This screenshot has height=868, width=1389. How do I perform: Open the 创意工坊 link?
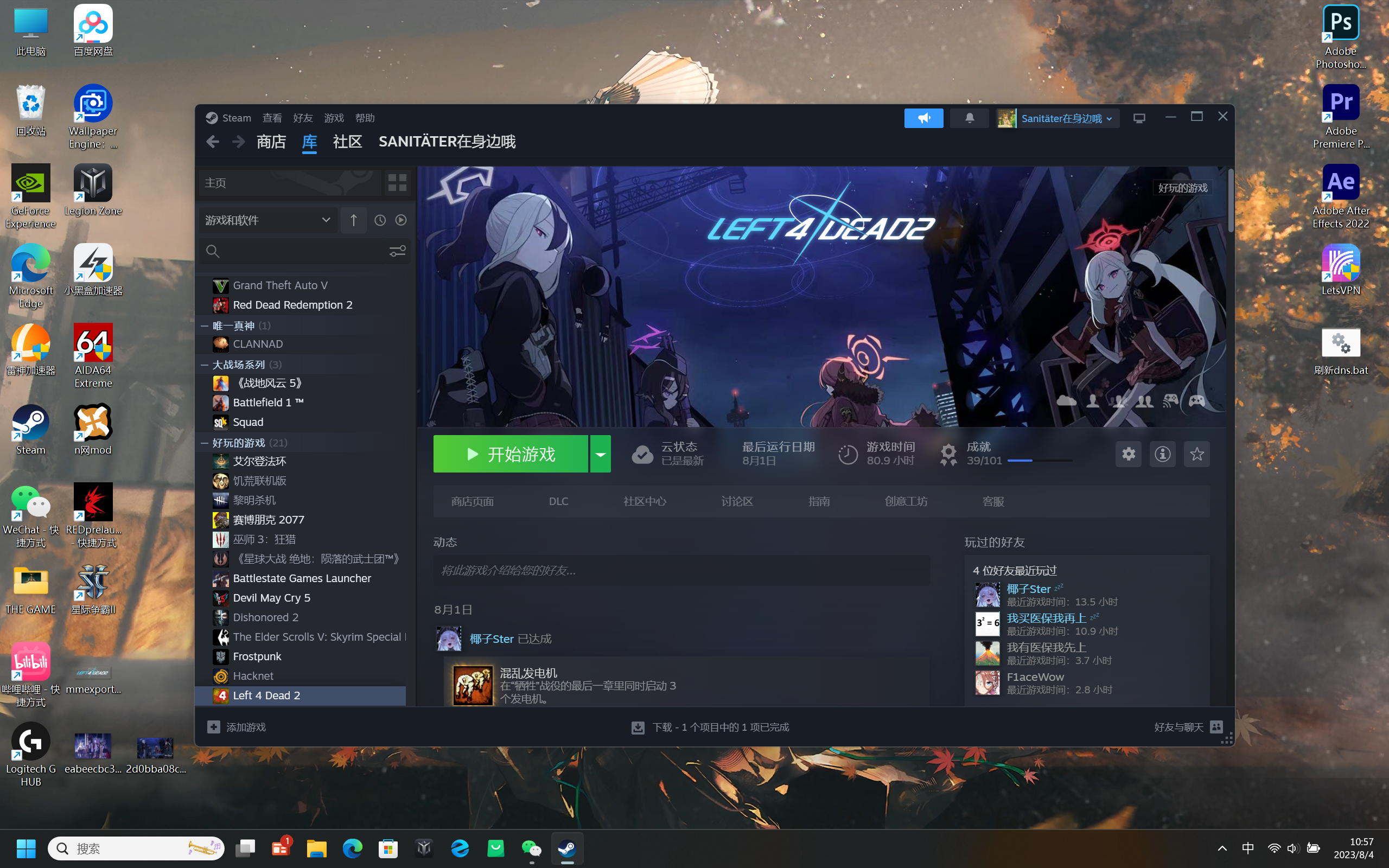pos(906,502)
